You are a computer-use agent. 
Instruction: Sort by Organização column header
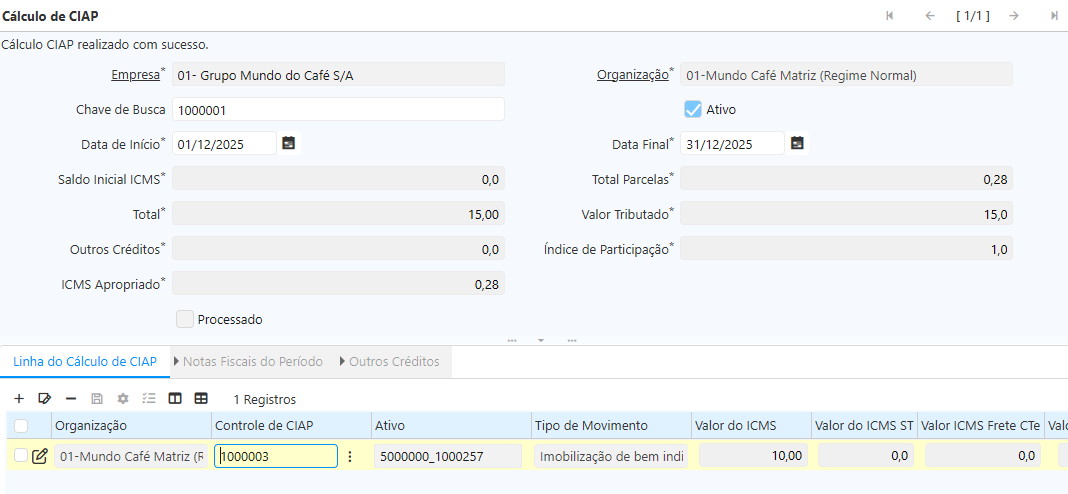pos(131,425)
